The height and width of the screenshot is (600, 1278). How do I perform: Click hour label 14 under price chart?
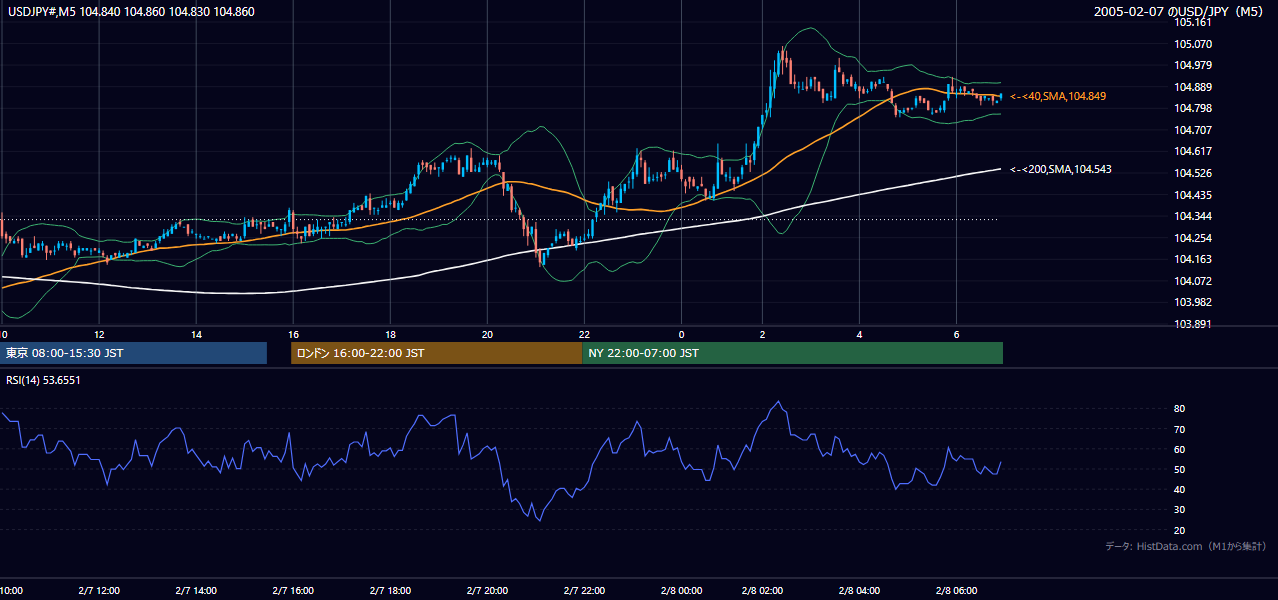click(x=196, y=334)
